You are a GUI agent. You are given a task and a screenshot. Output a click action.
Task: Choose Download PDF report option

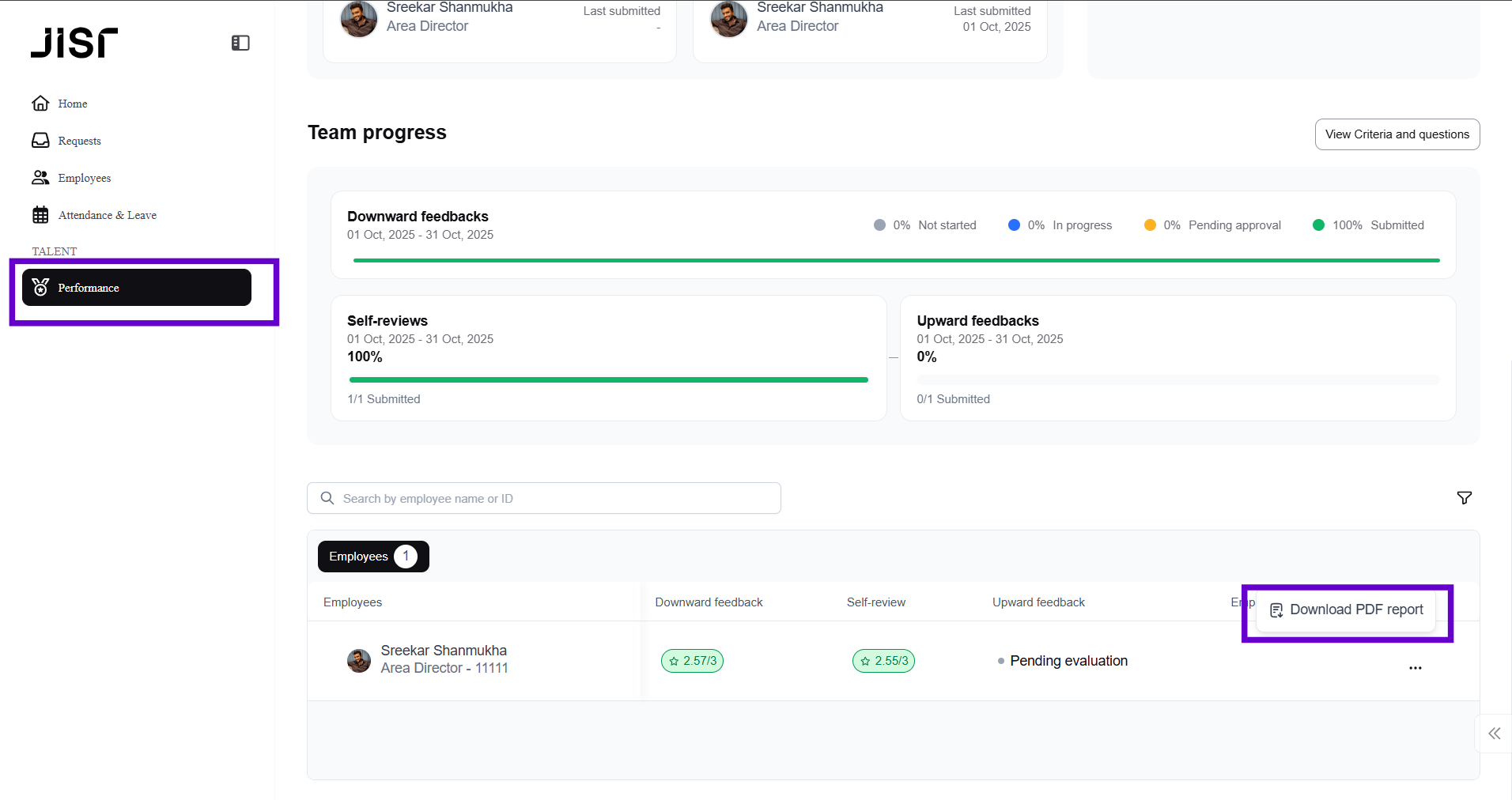pos(1347,610)
